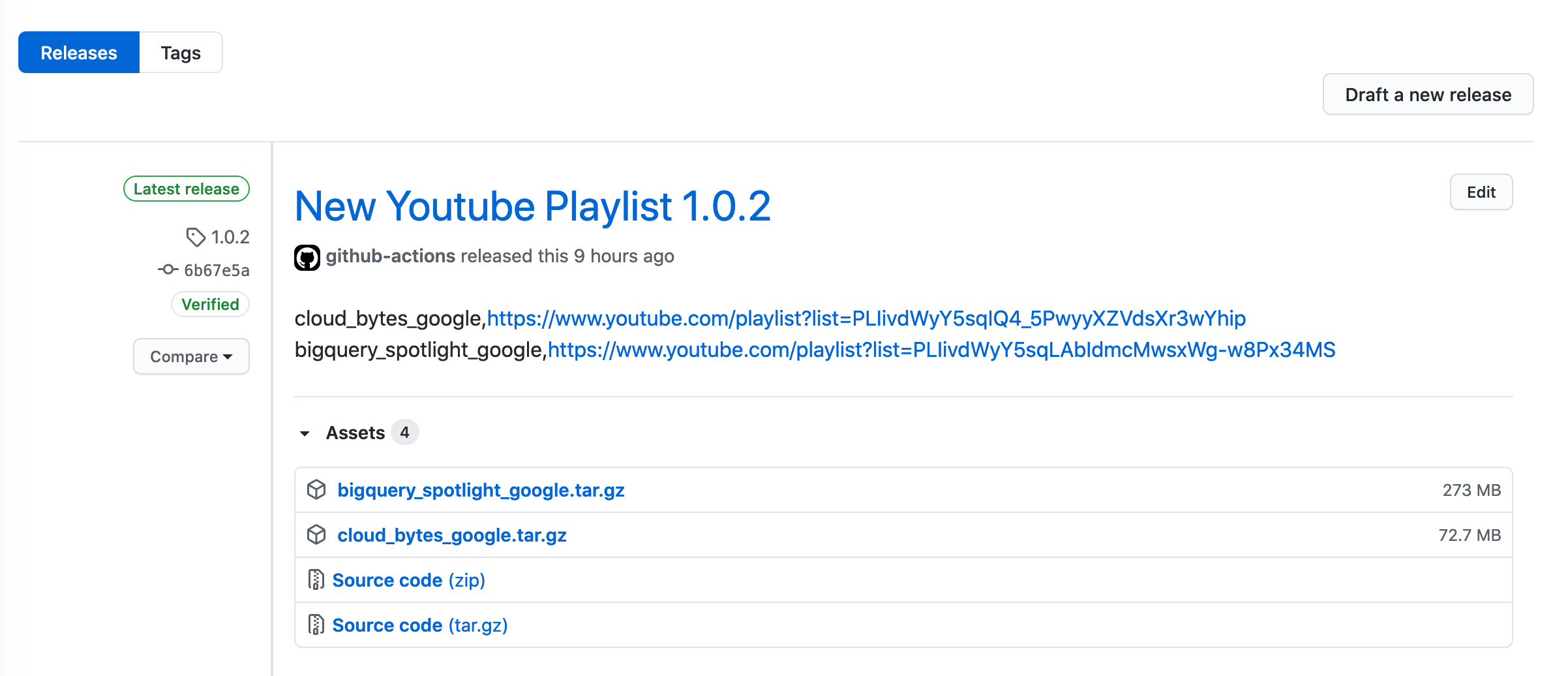
Task: Click file icon for Source code (tar.gz)
Action: (316, 624)
